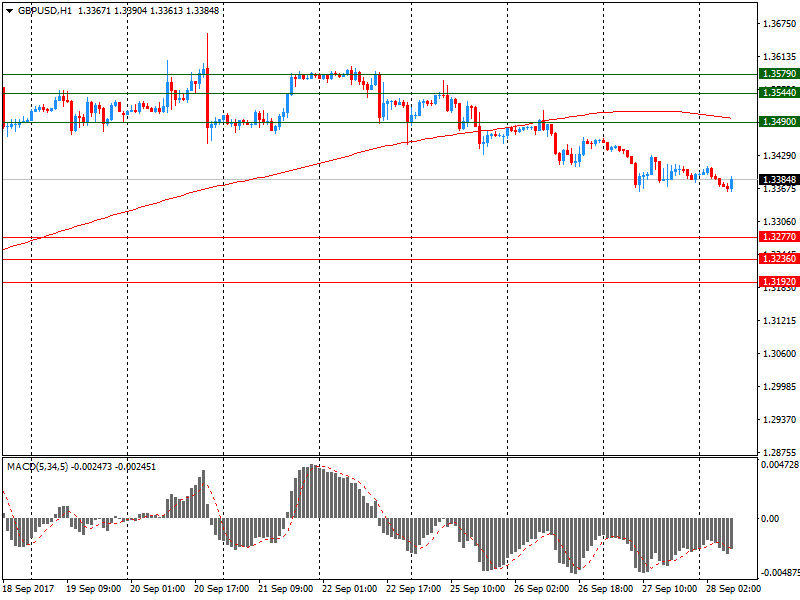This screenshot has width=800, height=600.
Task: Click the 1.29370 price scale value
Action: click(779, 420)
